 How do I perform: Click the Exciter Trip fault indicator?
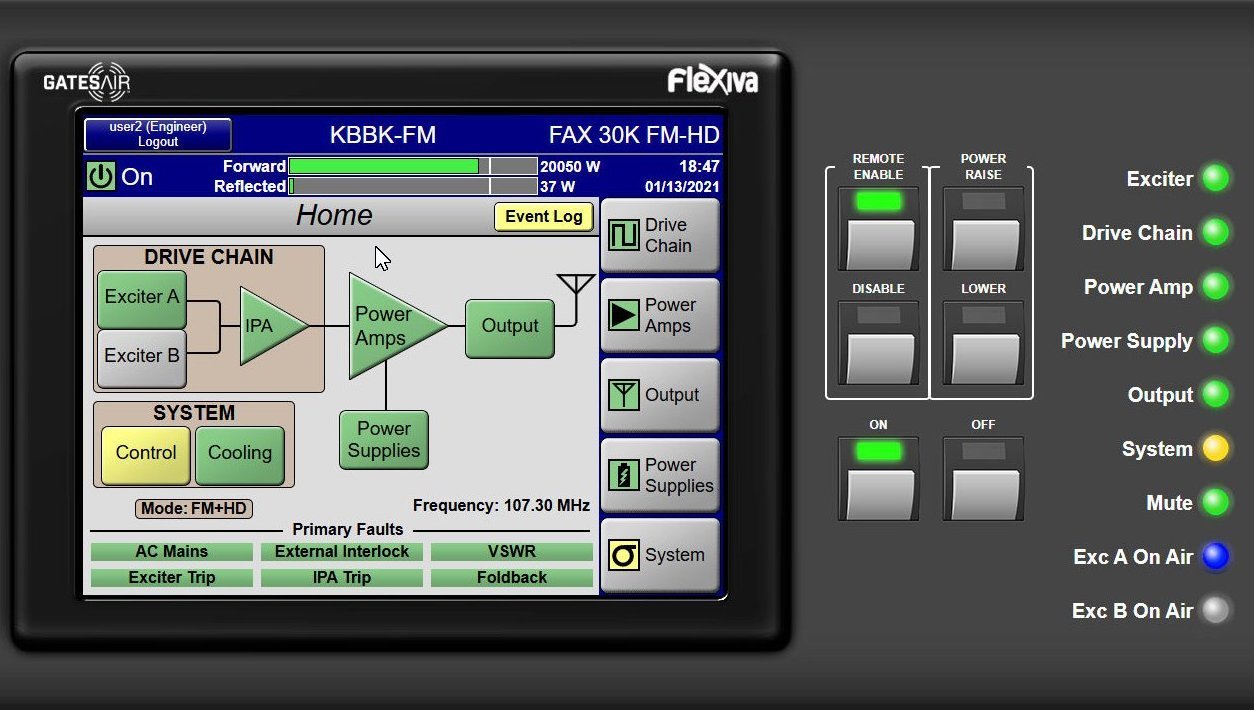coord(172,578)
